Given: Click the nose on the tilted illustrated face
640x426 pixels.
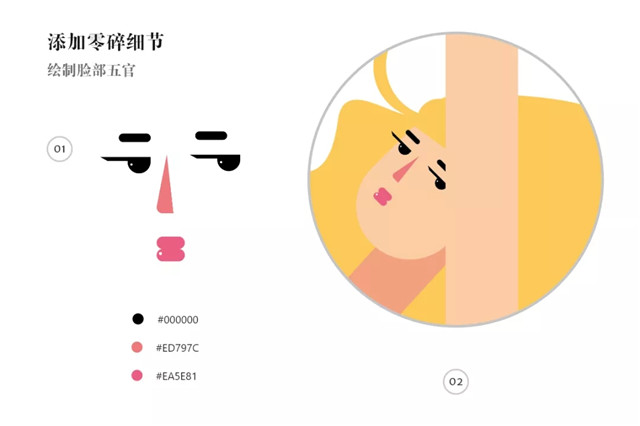Looking at the screenshot, I should point(404,171).
